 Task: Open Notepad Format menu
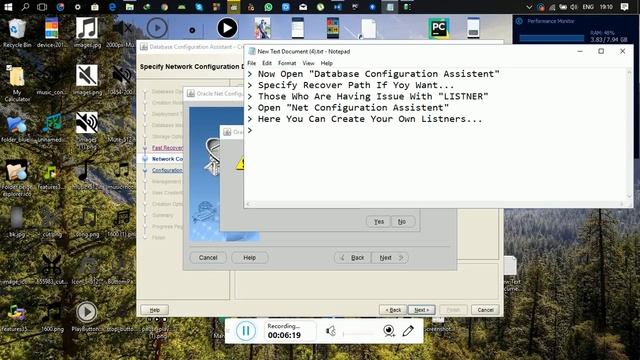(287, 63)
